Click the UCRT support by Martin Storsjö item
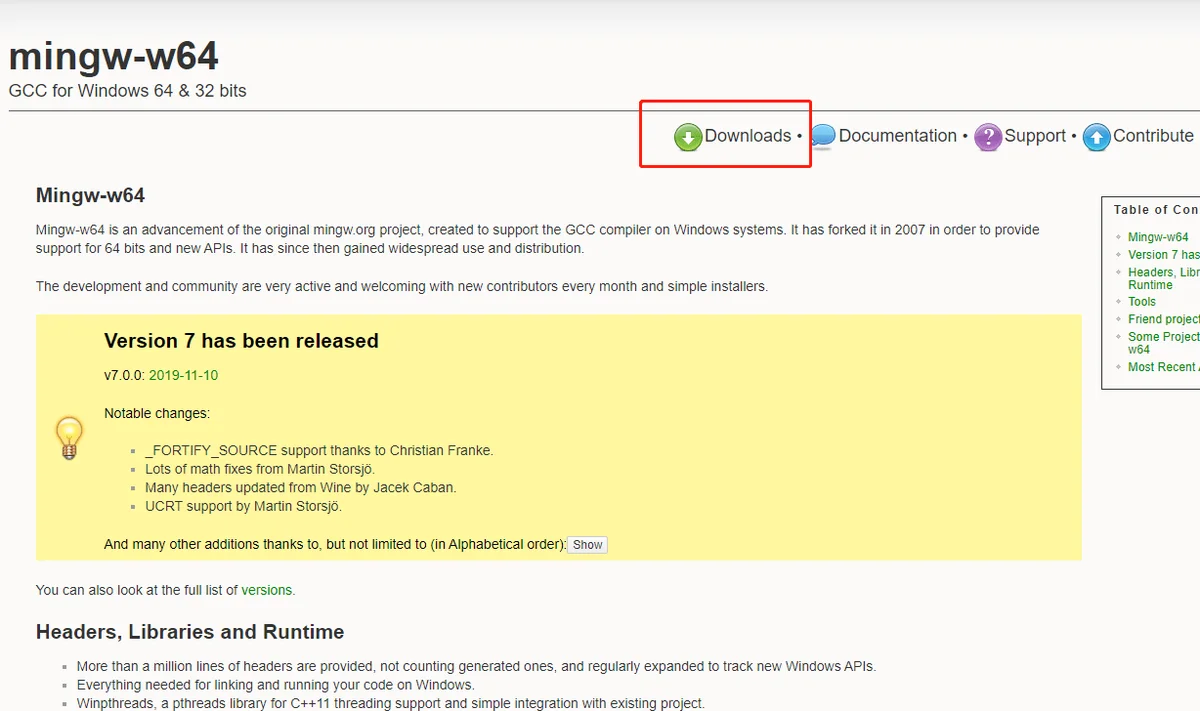Screen dimensions: 1200x711 click(x=243, y=506)
